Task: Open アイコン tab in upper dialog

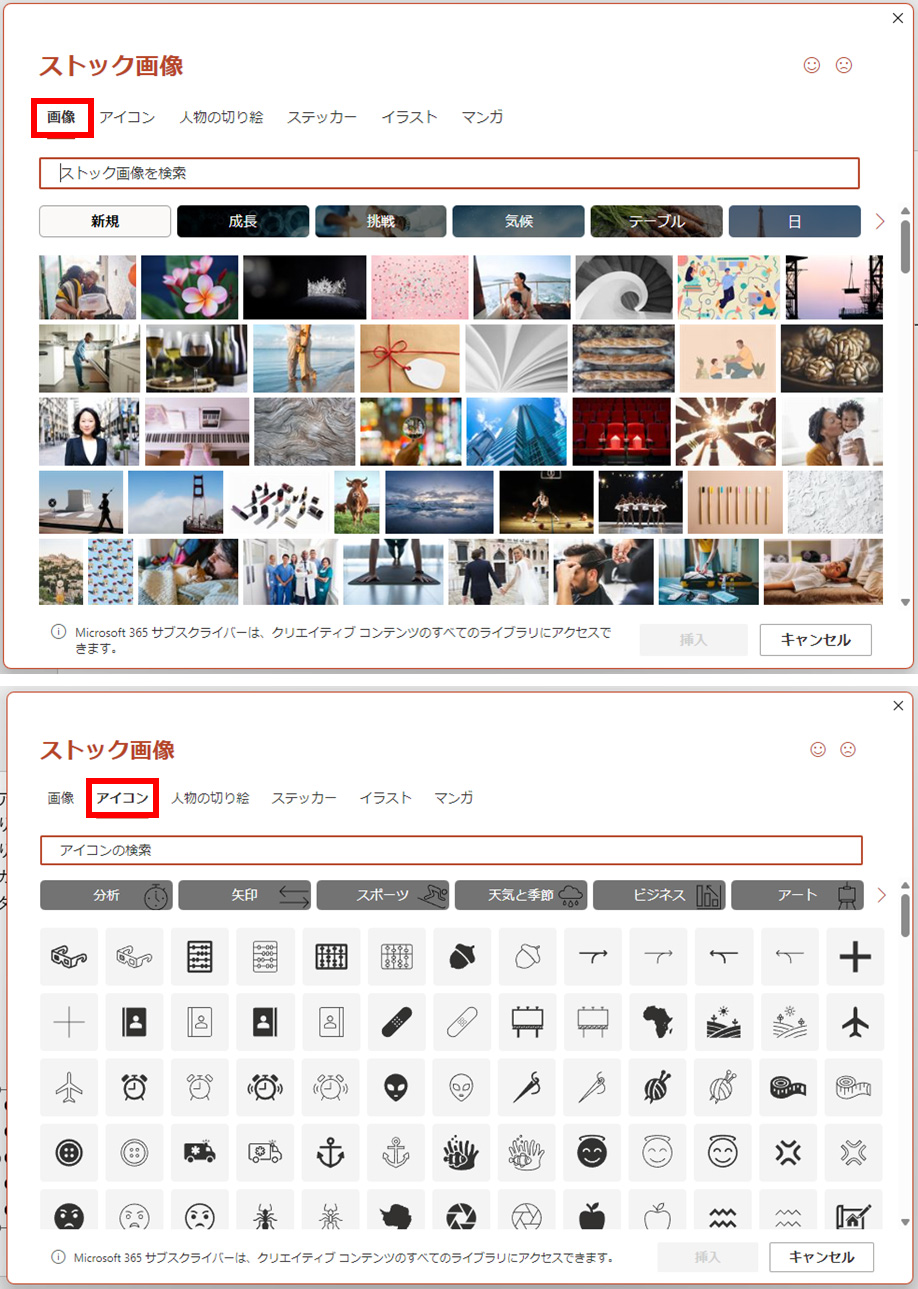Action: (127, 117)
